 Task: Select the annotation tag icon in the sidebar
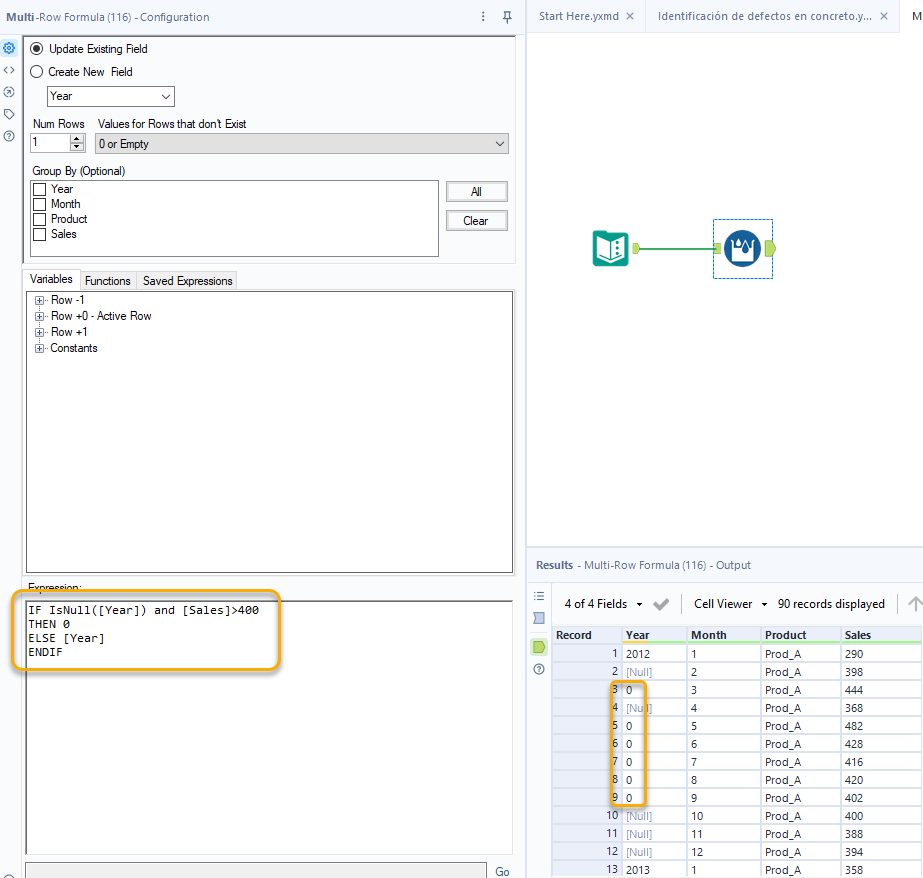click(9, 113)
